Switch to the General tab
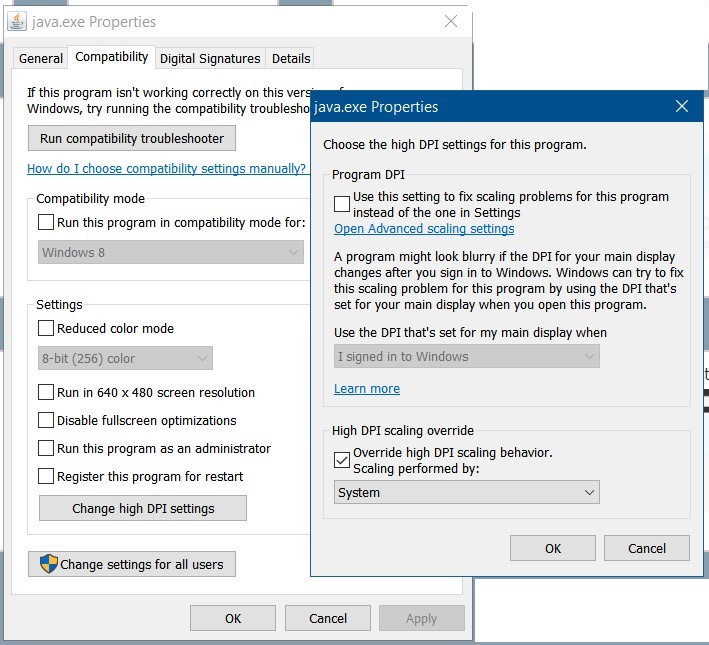Viewport: 709px width, 645px height. tap(41, 58)
